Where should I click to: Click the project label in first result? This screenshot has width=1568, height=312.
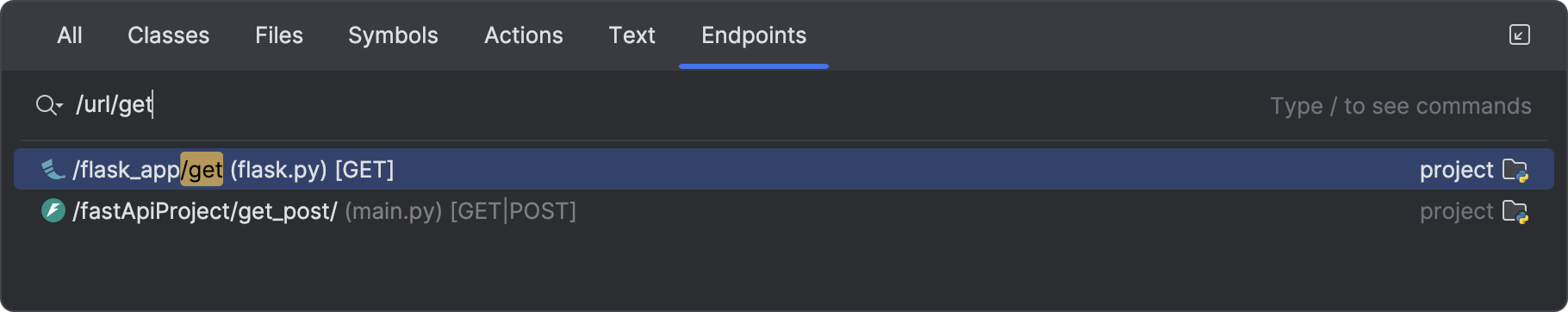click(x=1456, y=171)
